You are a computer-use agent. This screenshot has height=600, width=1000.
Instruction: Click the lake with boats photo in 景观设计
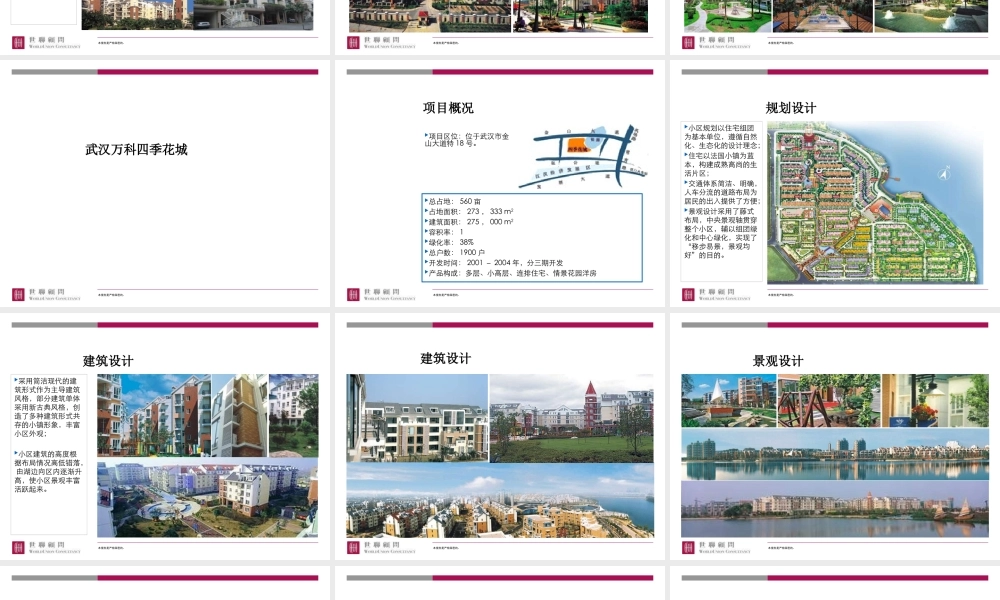835,509
